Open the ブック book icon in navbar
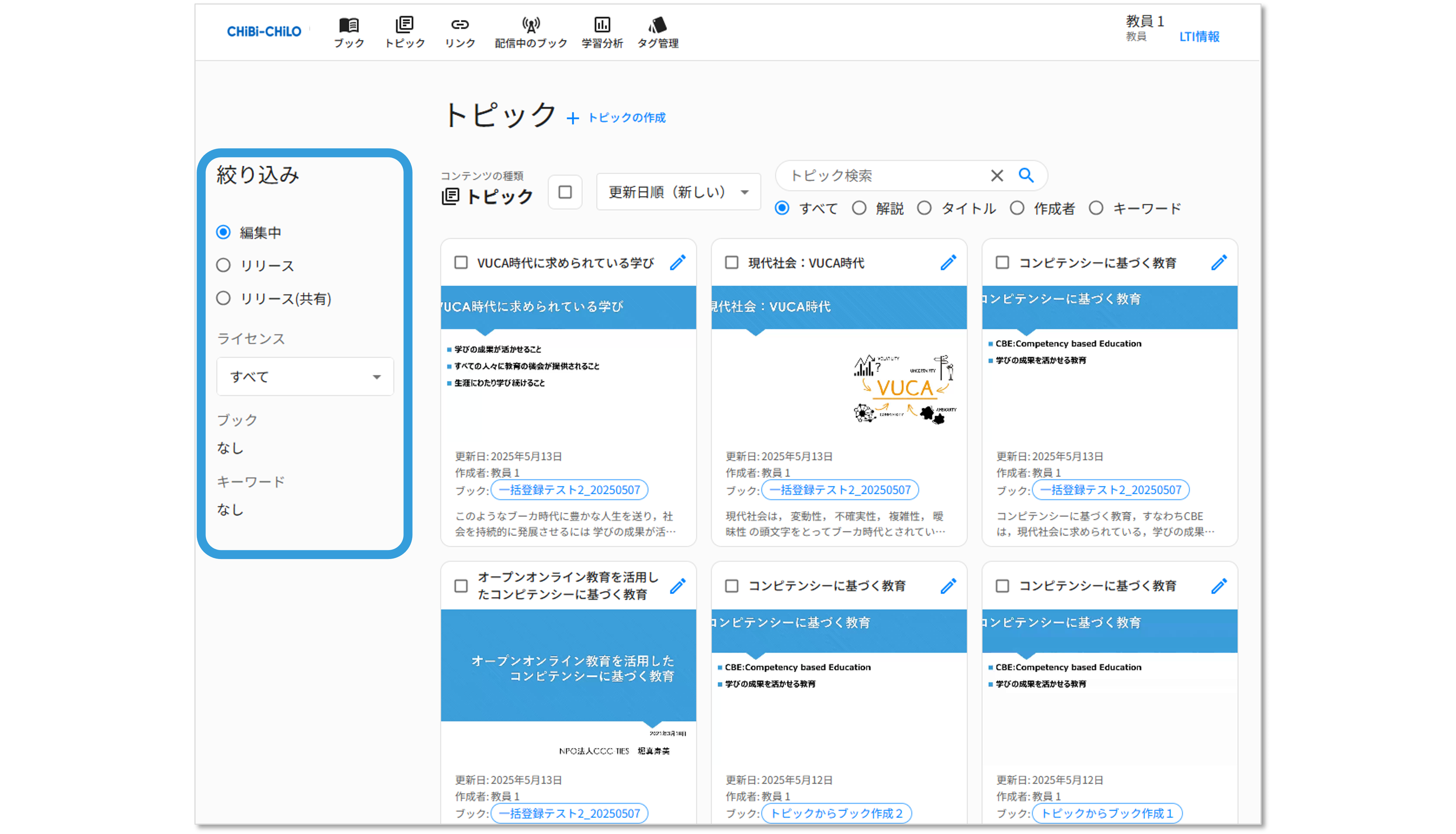This screenshot has width=1456, height=834. (x=349, y=25)
